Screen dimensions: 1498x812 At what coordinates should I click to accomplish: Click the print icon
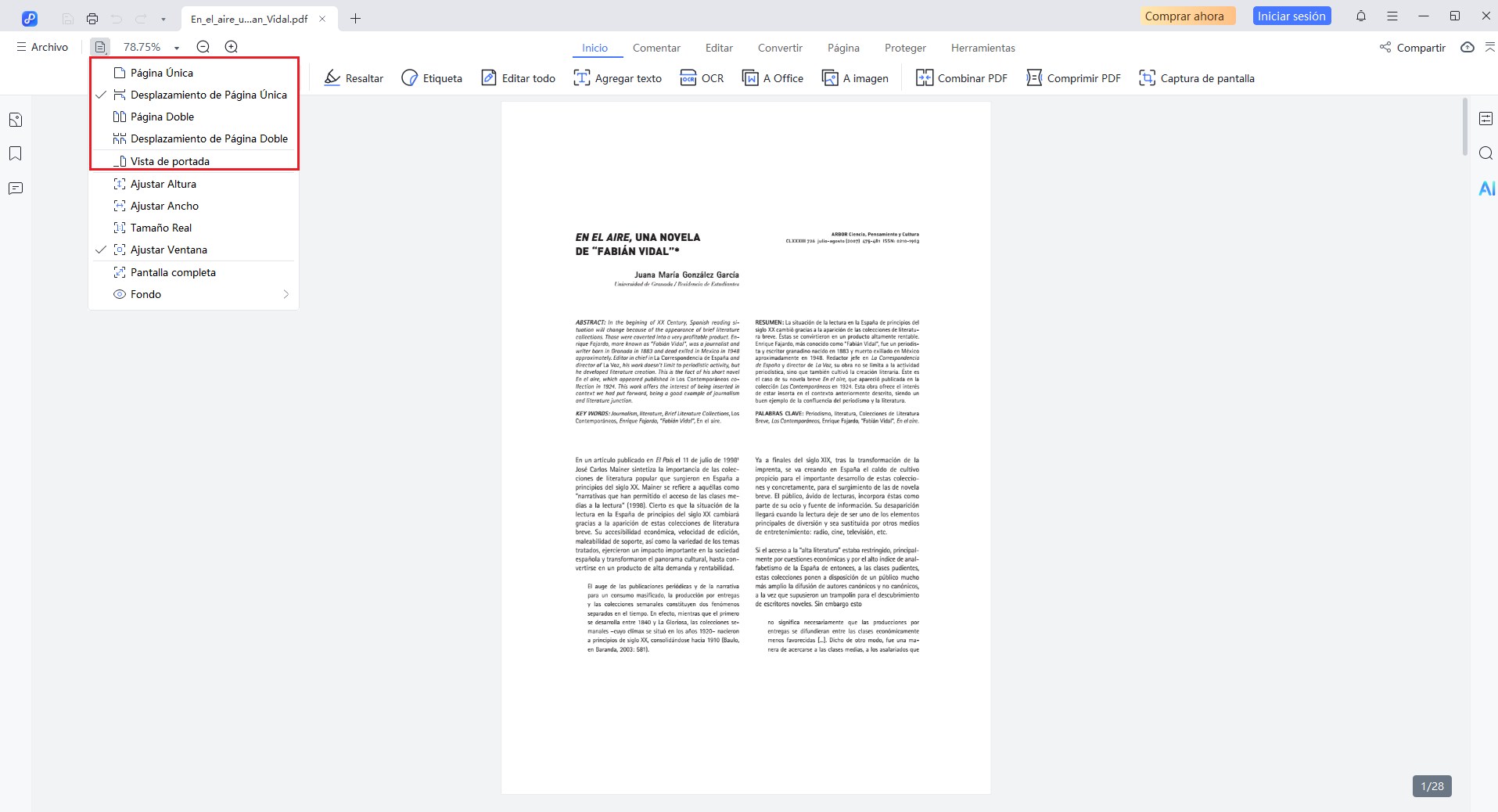pos(92,19)
